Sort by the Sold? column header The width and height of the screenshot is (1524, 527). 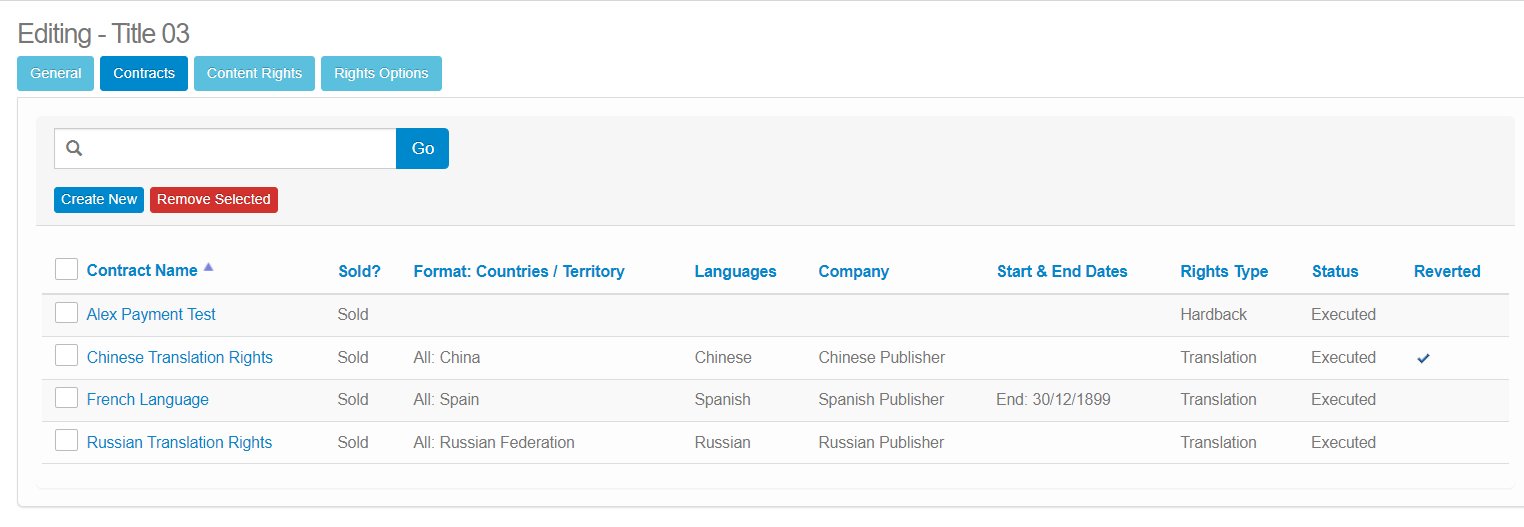coord(359,271)
